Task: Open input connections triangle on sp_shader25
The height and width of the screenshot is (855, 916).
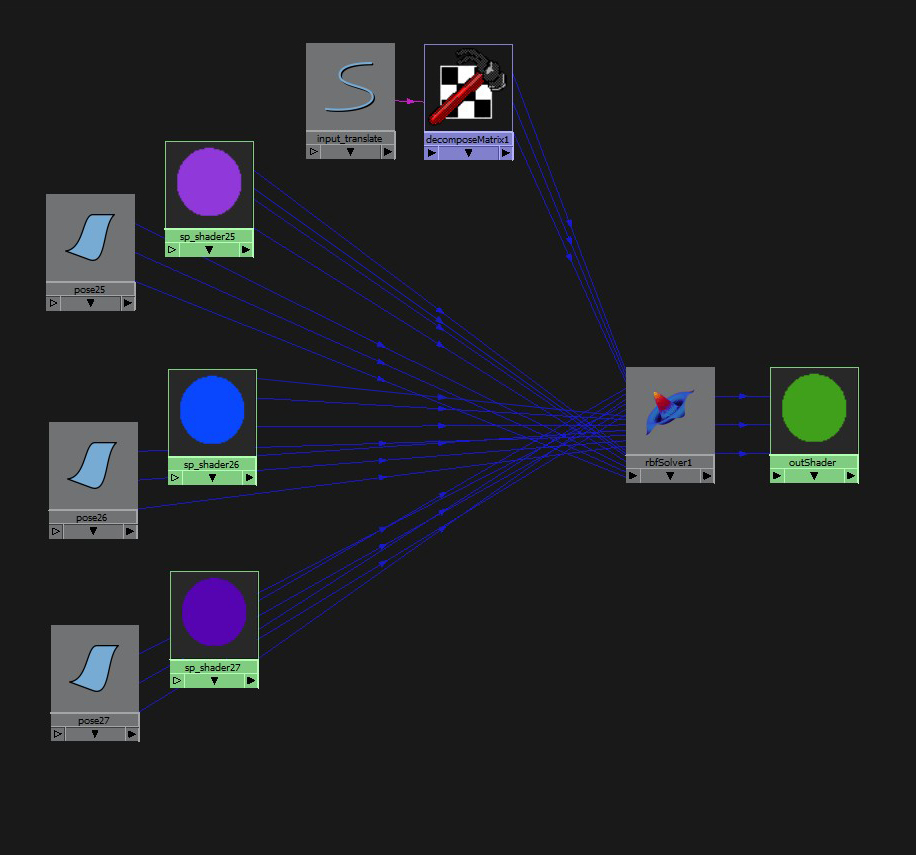Action: tap(172, 250)
